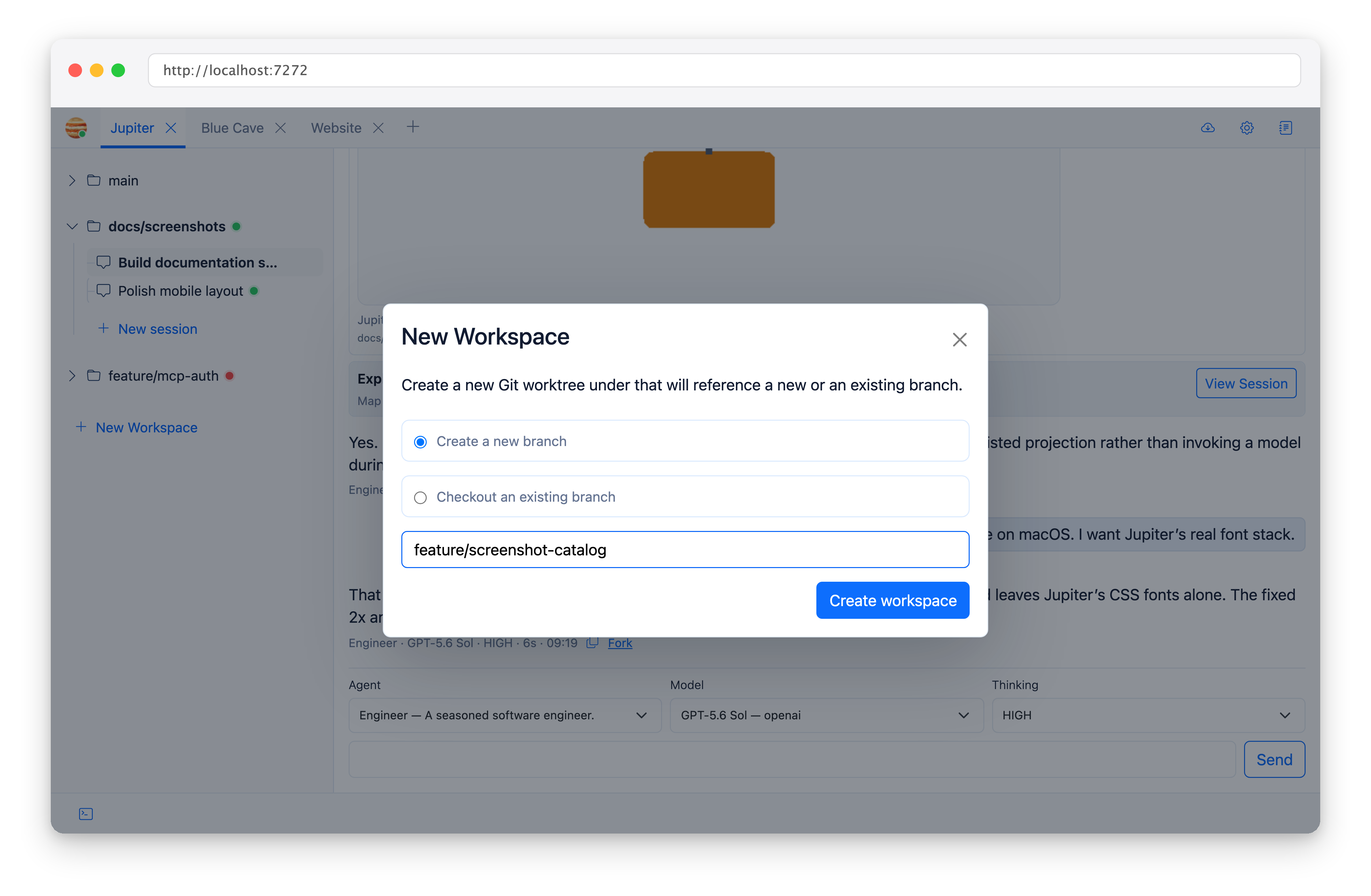Collapse the docs/screenshots workspace

coord(72,226)
